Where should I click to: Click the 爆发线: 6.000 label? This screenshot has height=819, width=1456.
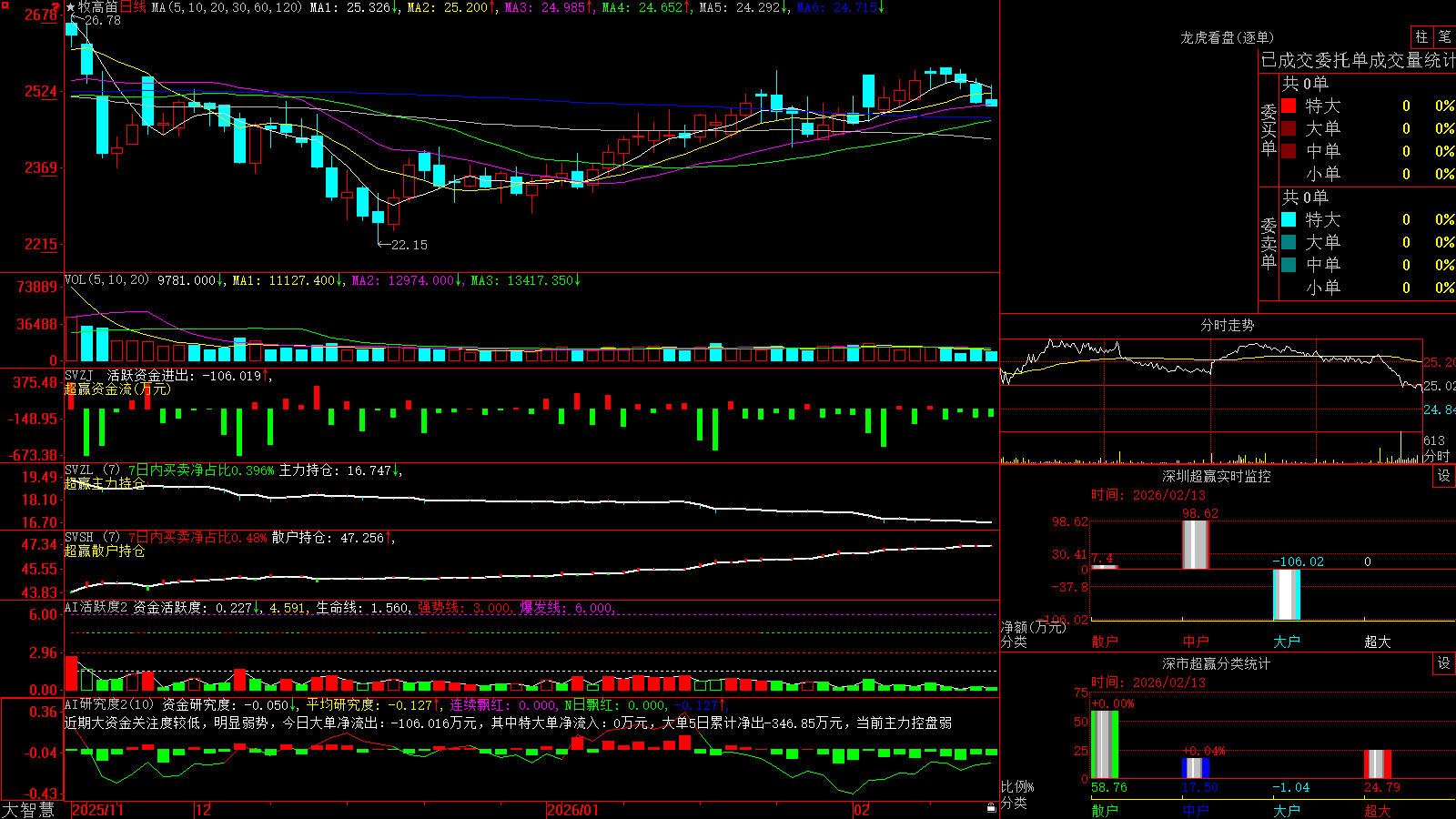point(567,608)
